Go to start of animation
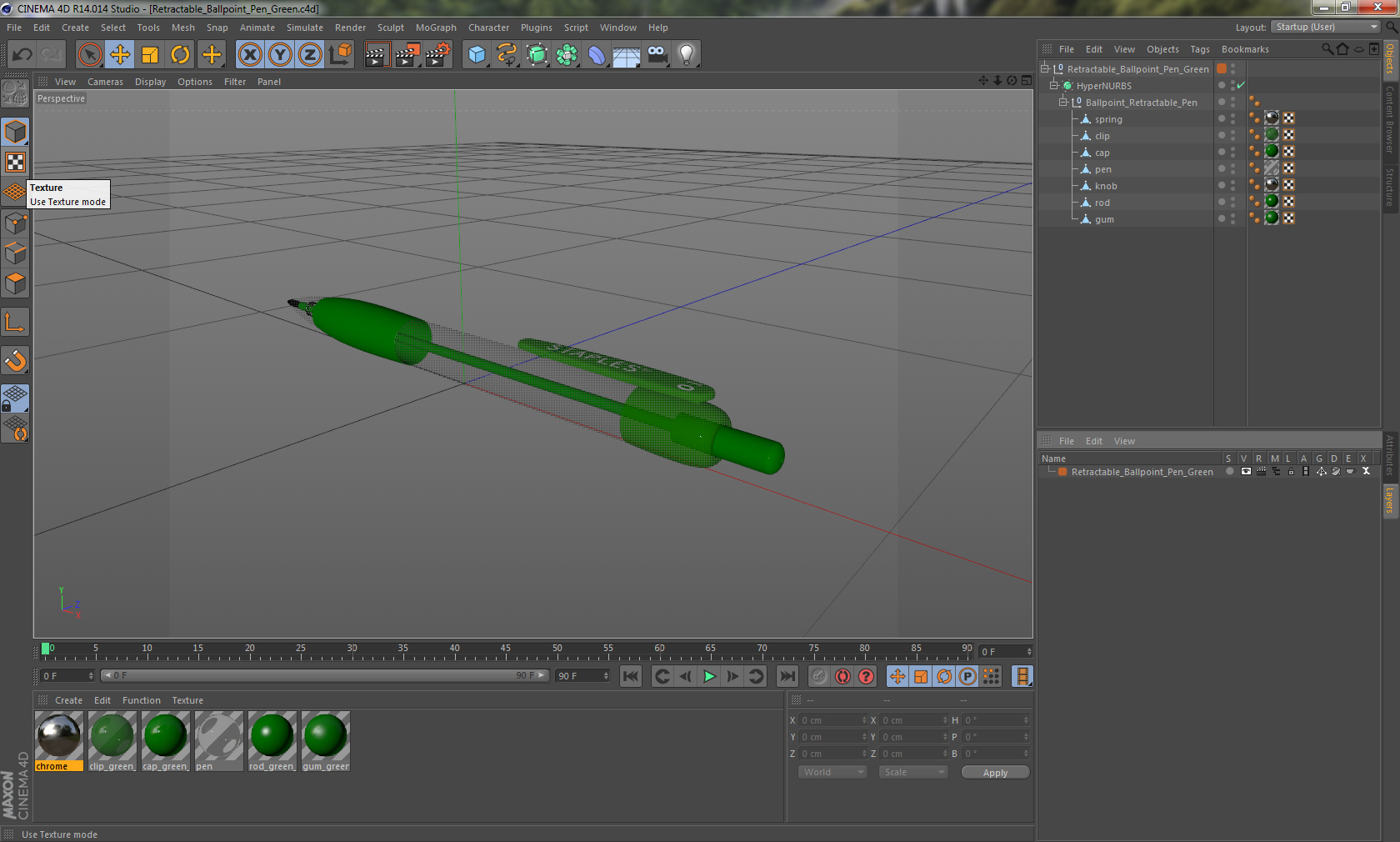The image size is (1400, 842). click(631, 676)
